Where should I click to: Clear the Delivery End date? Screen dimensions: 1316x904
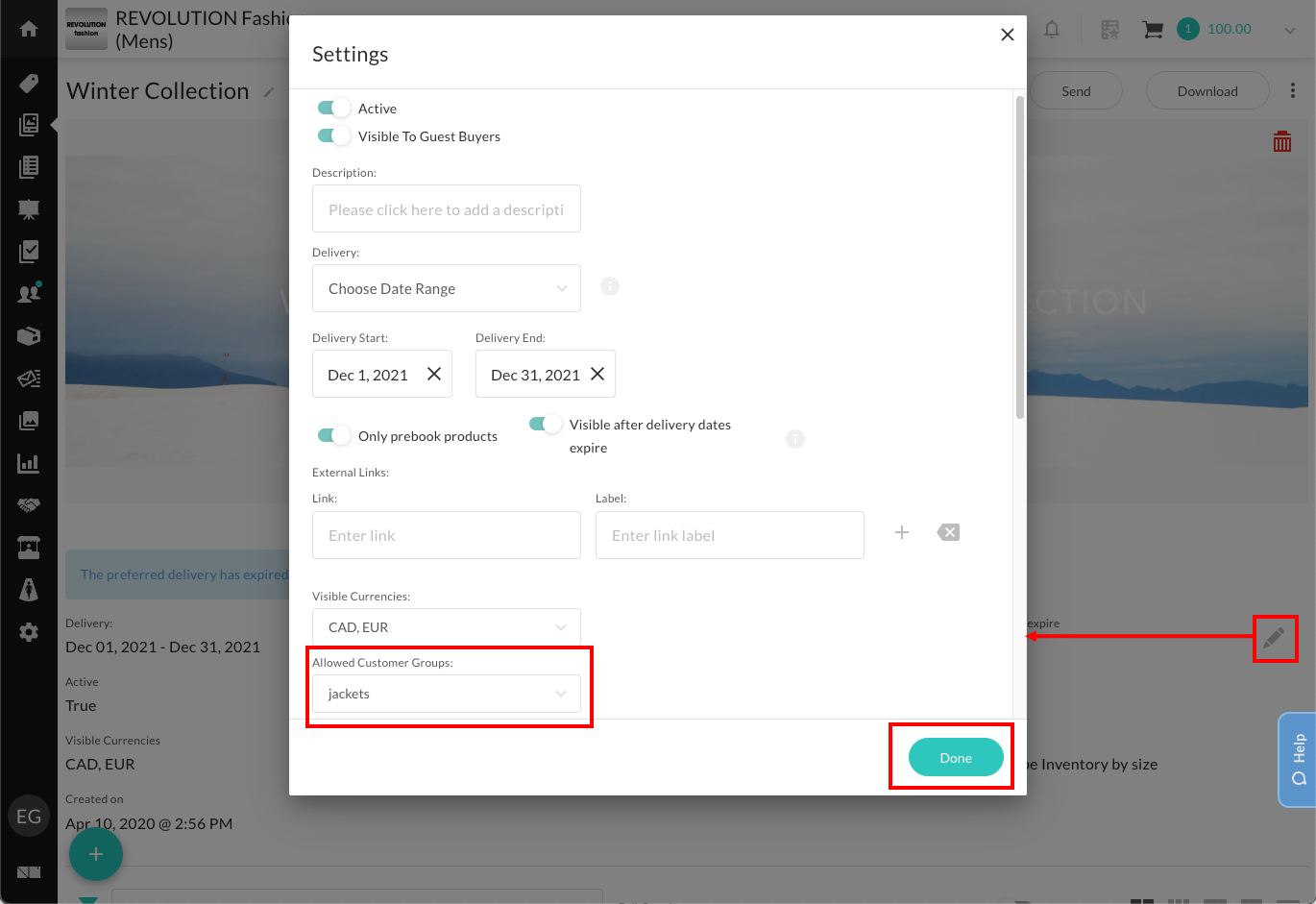[x=597, y=374]
